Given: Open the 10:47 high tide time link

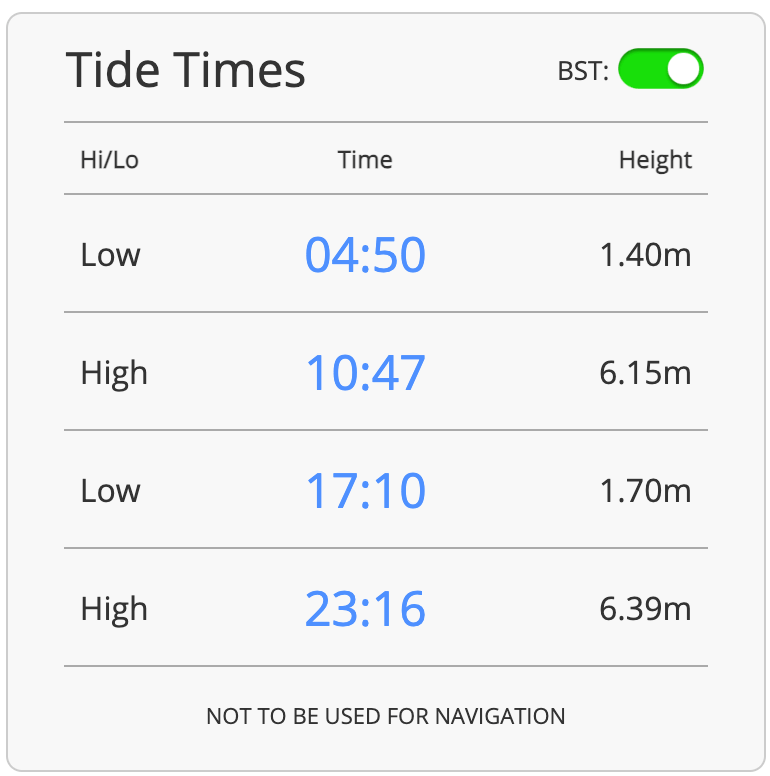Looking at the screenshot, I should point(365,372).
